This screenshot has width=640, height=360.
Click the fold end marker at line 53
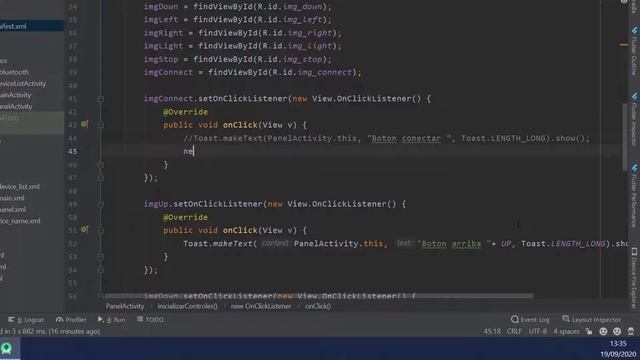(101, 257)
